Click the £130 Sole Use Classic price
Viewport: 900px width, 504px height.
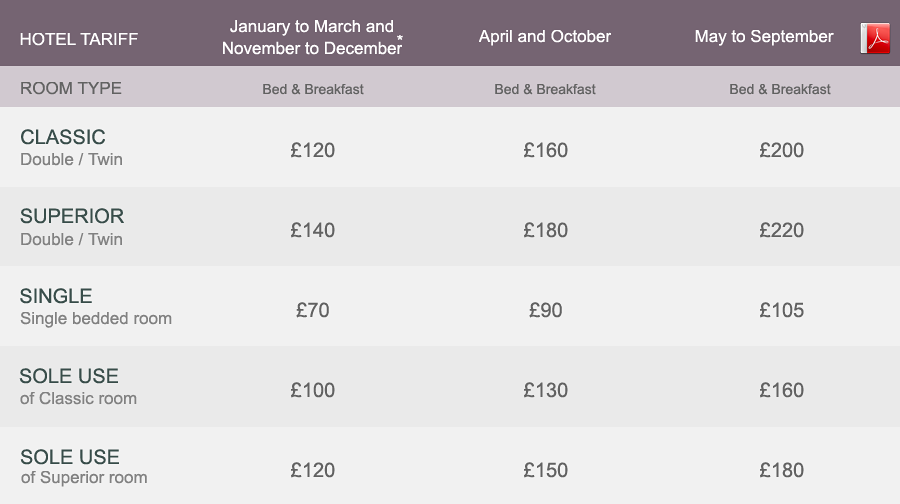(x=545, y=390)
